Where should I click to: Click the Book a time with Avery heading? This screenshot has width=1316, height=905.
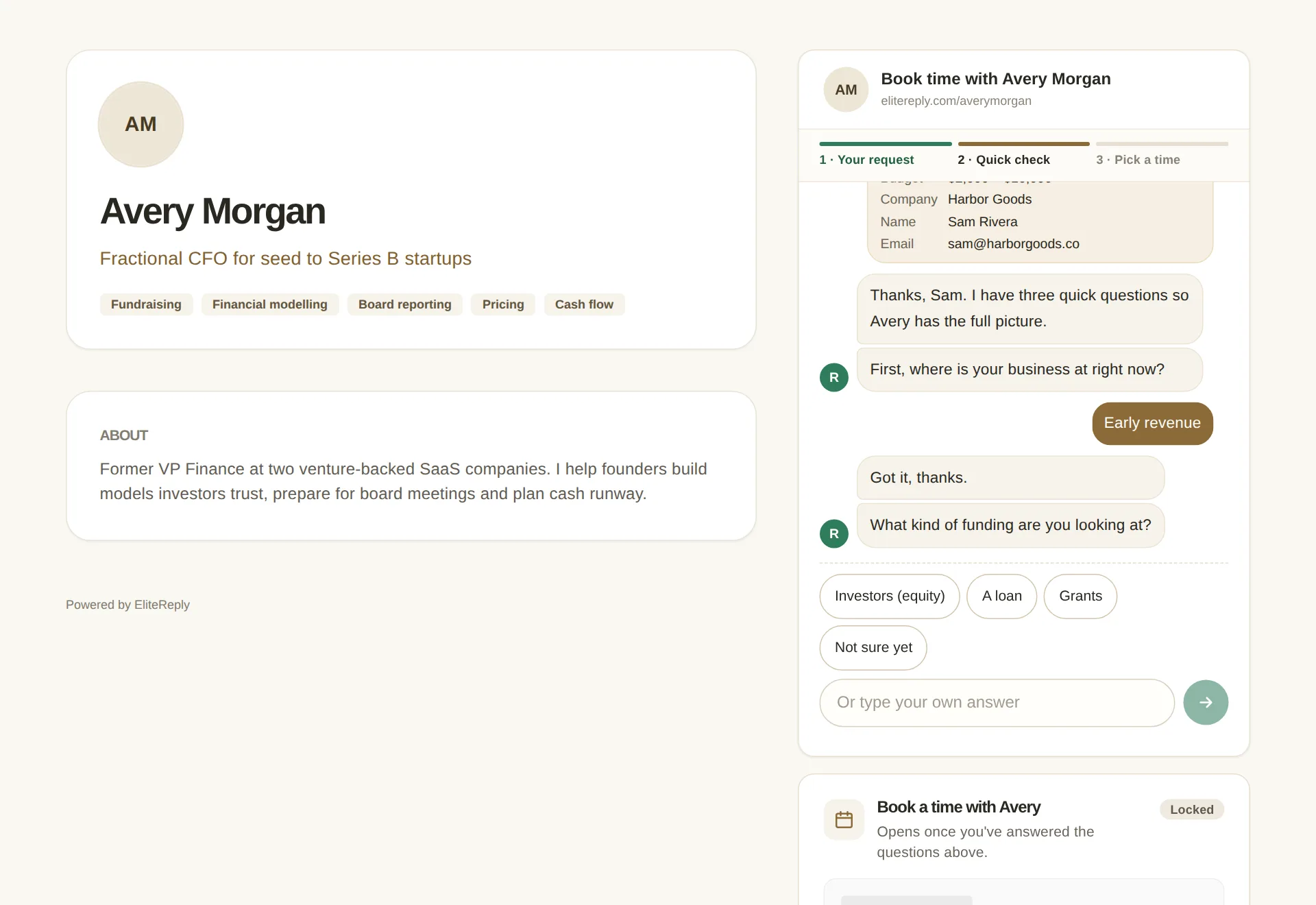click(x=958, y=807)
